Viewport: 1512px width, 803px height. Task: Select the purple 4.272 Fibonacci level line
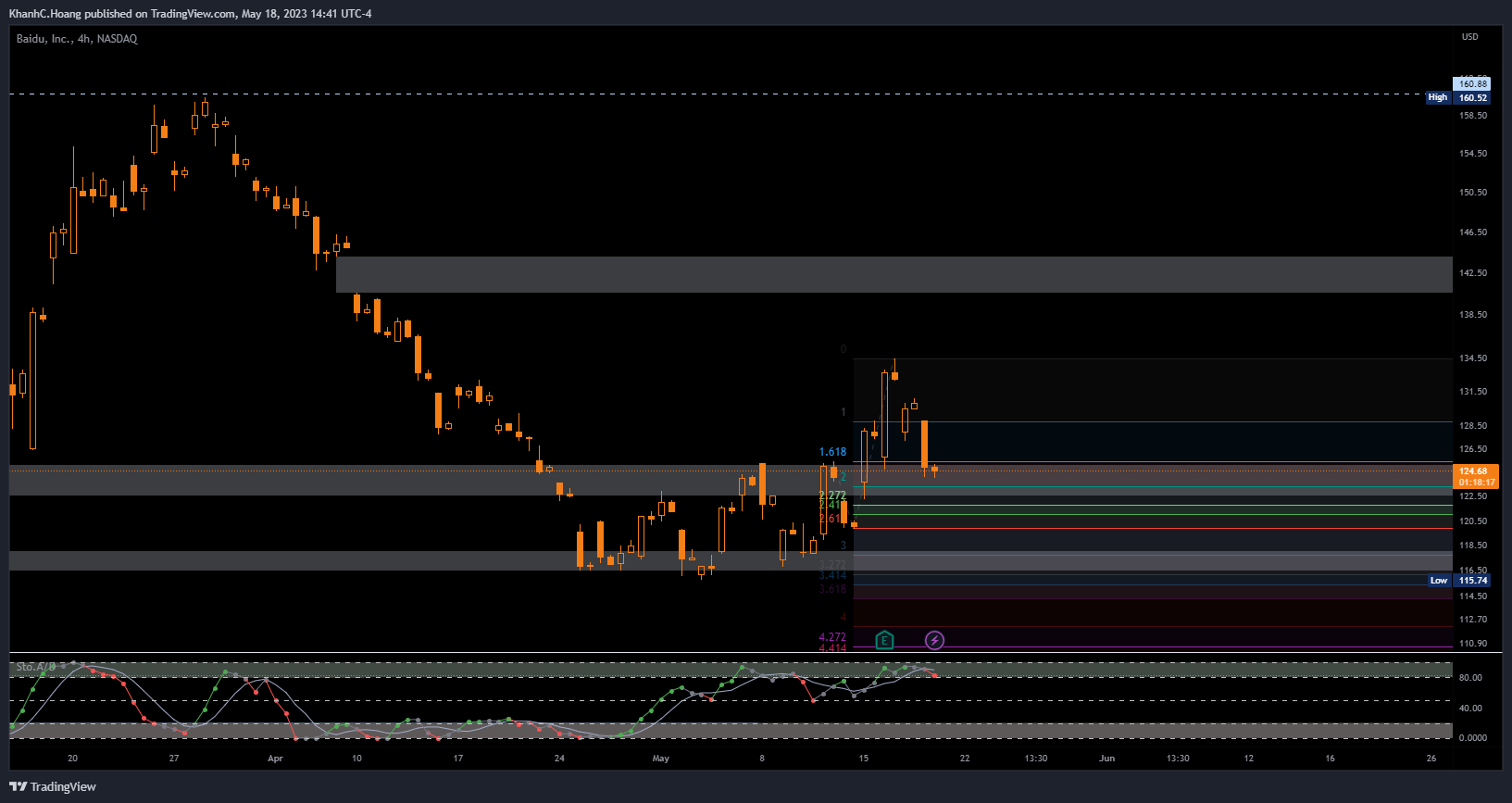pos(1153,647)
